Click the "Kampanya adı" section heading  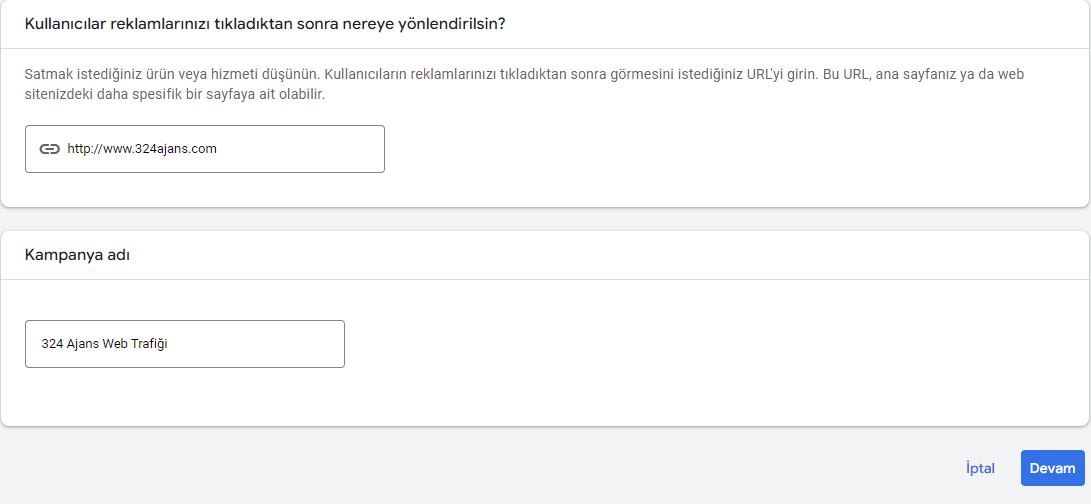[78, 255]
